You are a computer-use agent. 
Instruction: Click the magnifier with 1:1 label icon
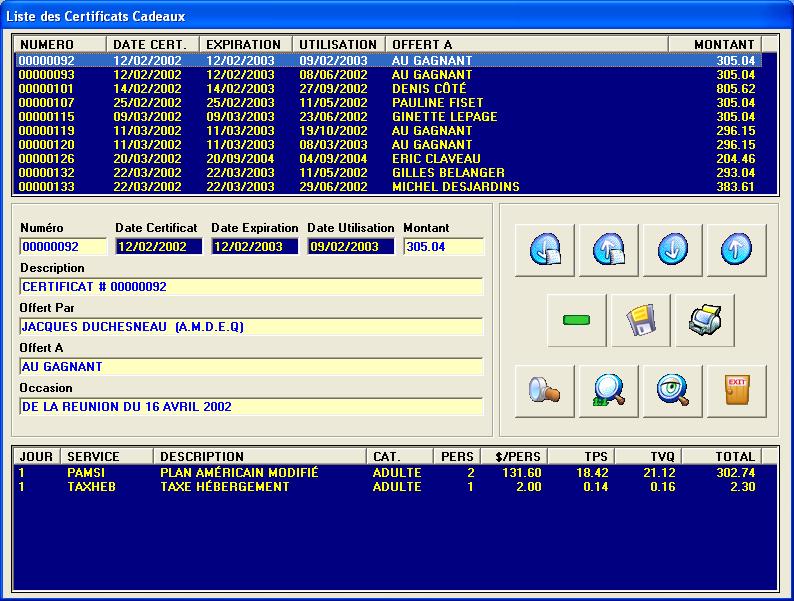[x=608, y=391]
